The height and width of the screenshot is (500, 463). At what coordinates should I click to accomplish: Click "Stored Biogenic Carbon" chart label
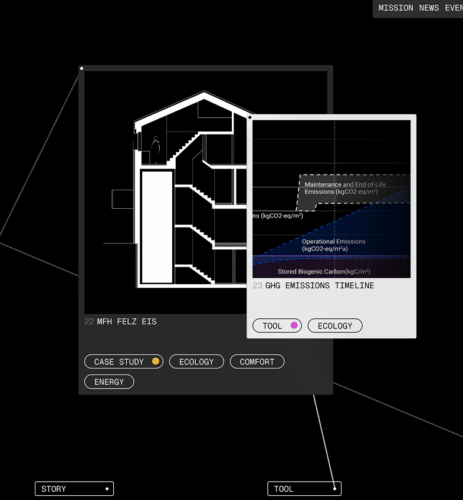tap(324, 272)
